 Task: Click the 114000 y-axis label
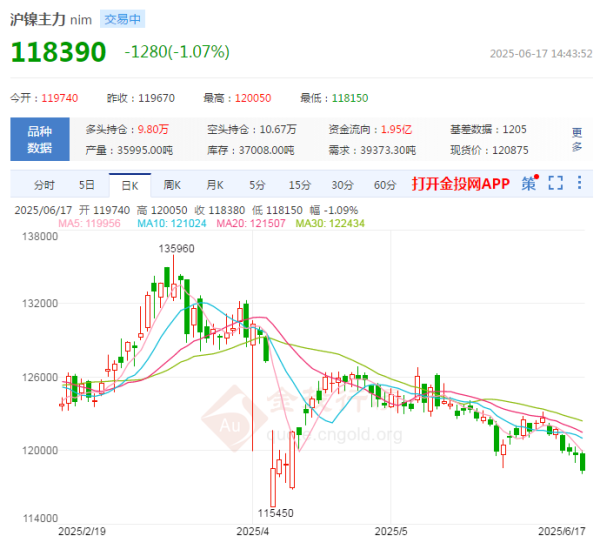[40, 518]
